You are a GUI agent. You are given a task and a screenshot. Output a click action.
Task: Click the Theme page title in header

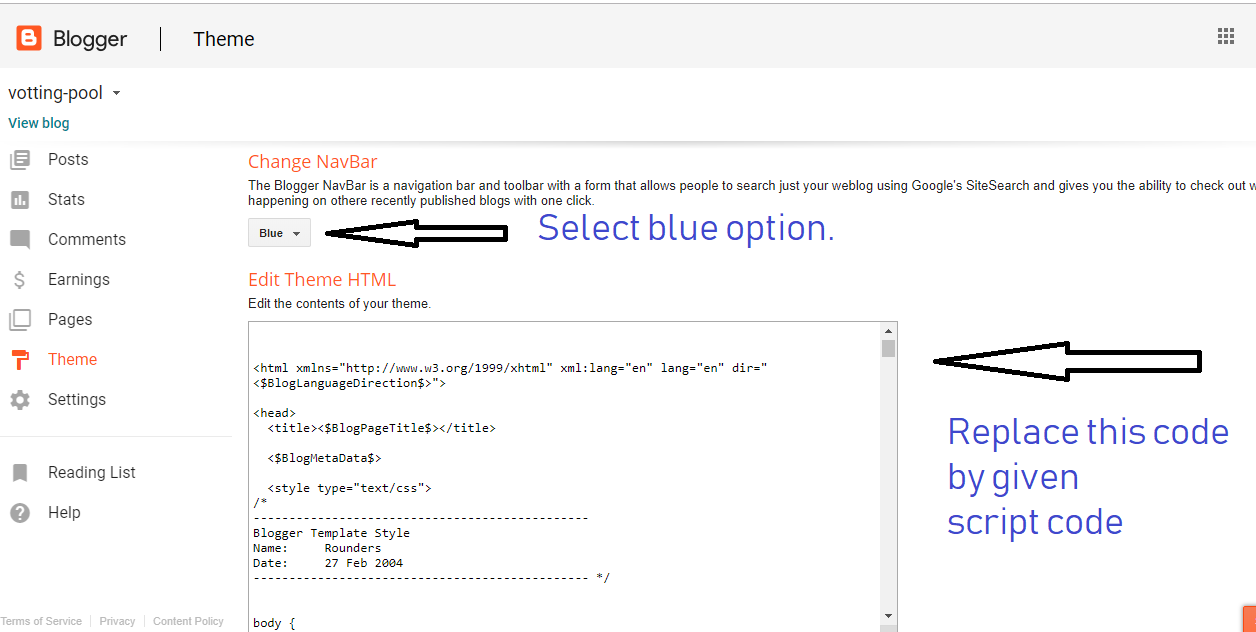coord(224,39)
